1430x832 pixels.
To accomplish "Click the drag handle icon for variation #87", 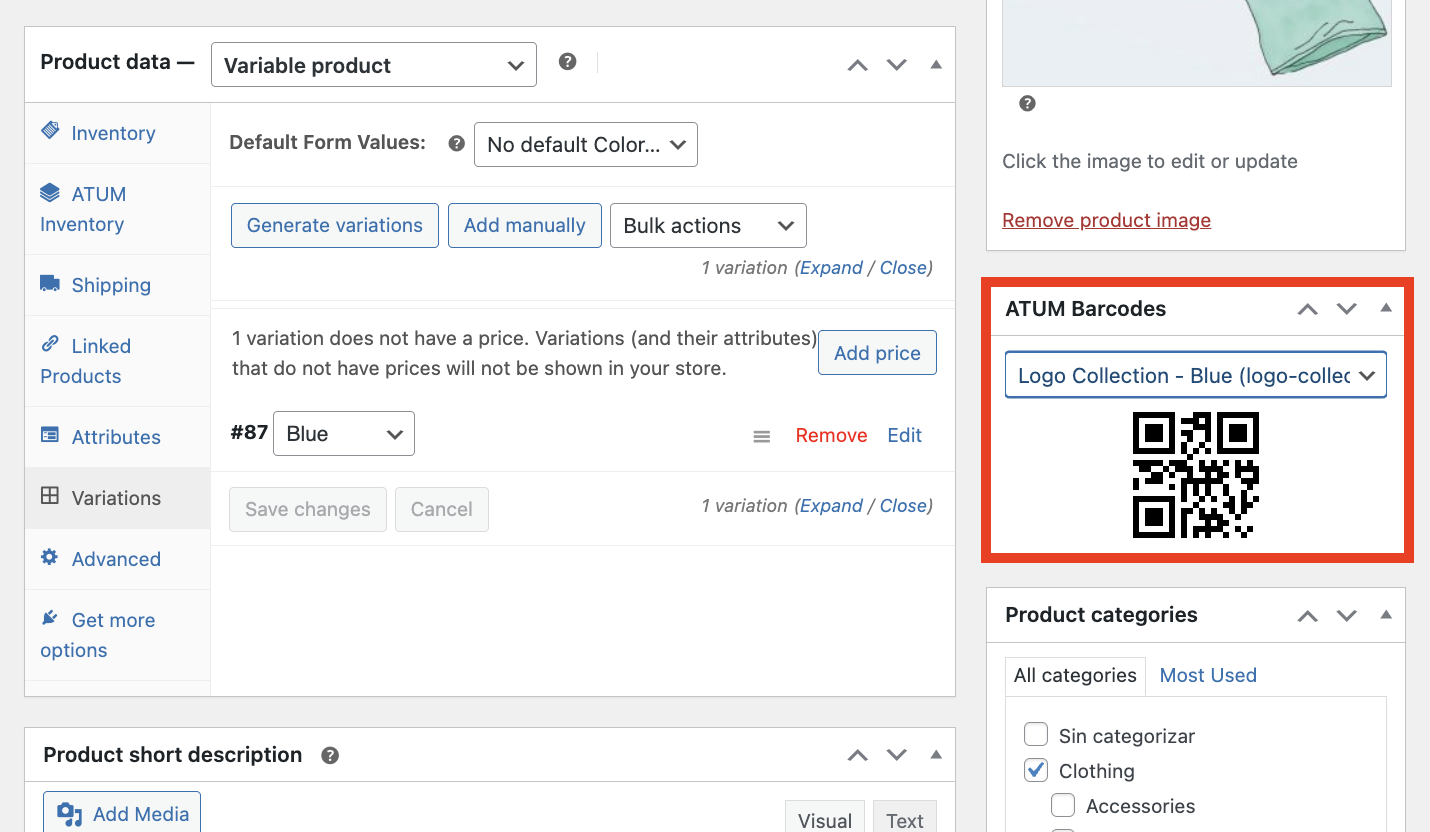I will [762, 436].
